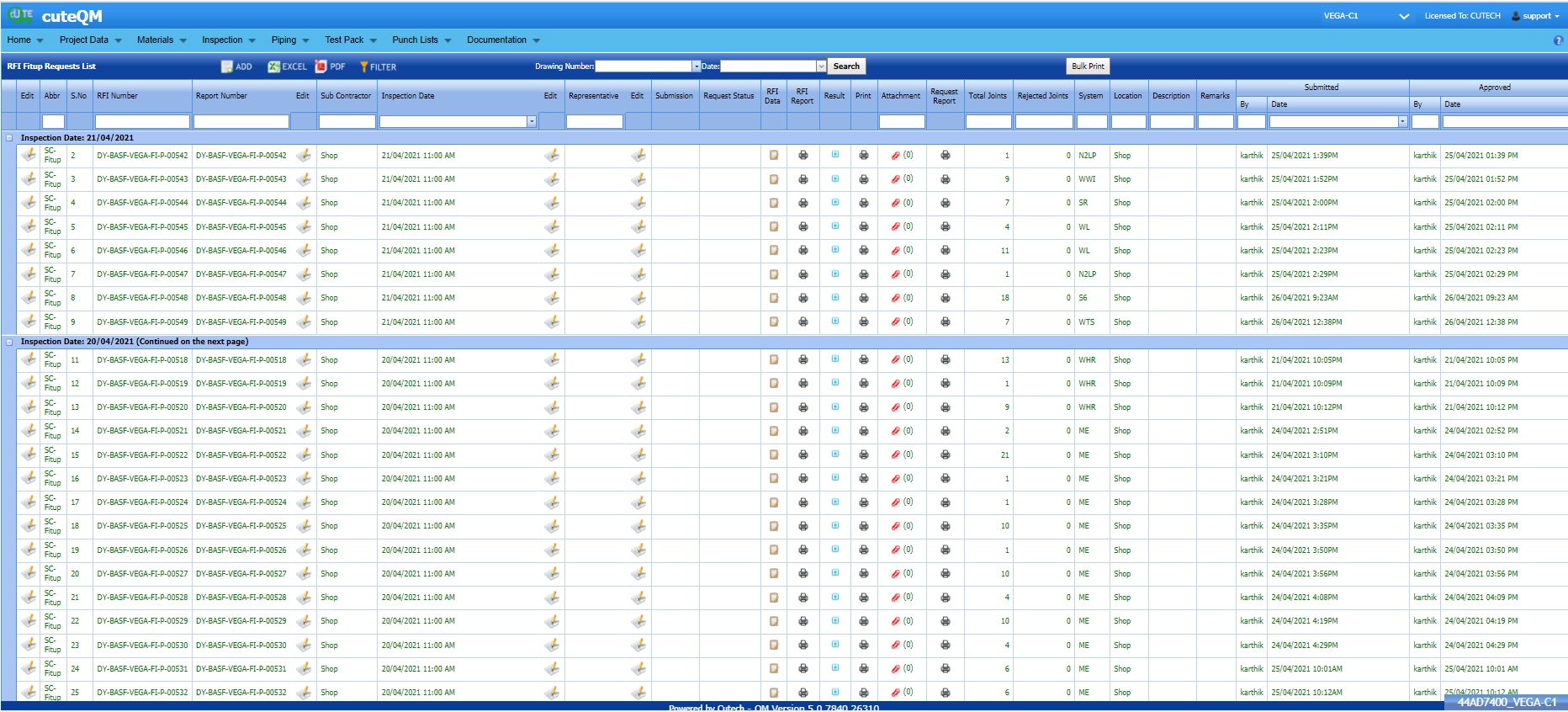
Task: Click the Search button
Action: click(x=846, y=66)
